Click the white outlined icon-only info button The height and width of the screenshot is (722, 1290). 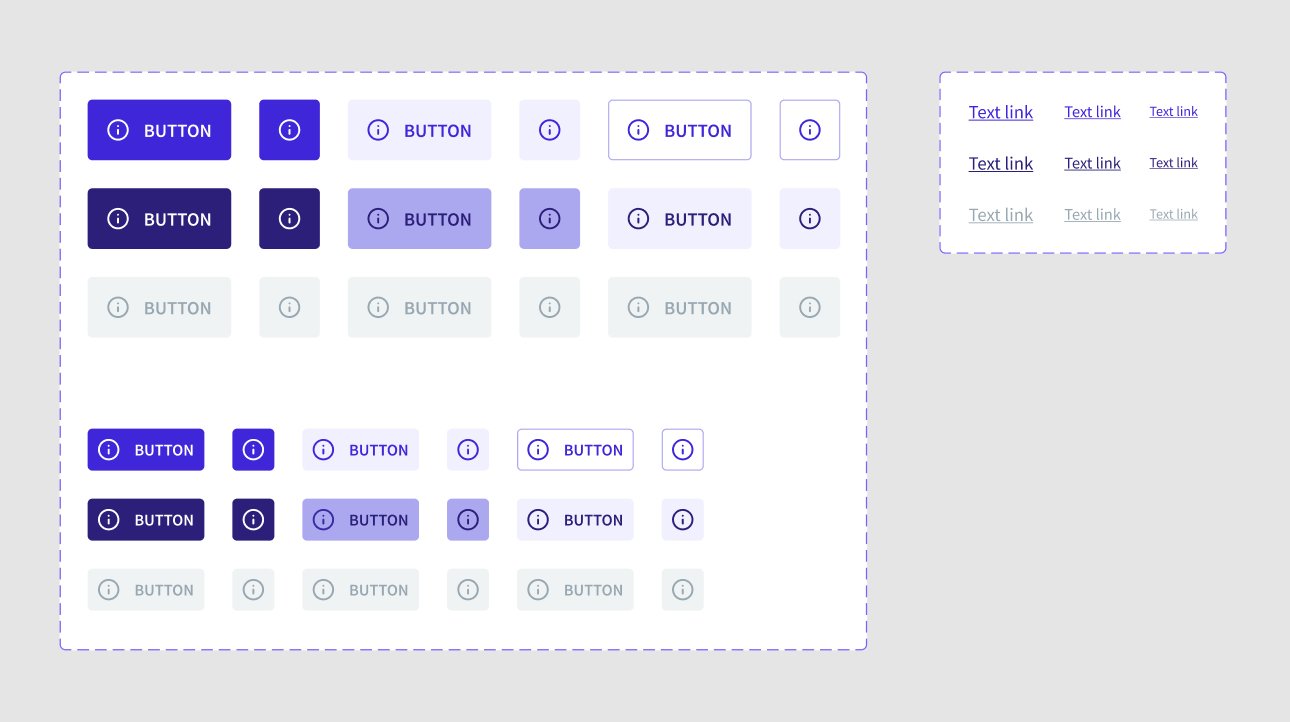pos(809,129)
